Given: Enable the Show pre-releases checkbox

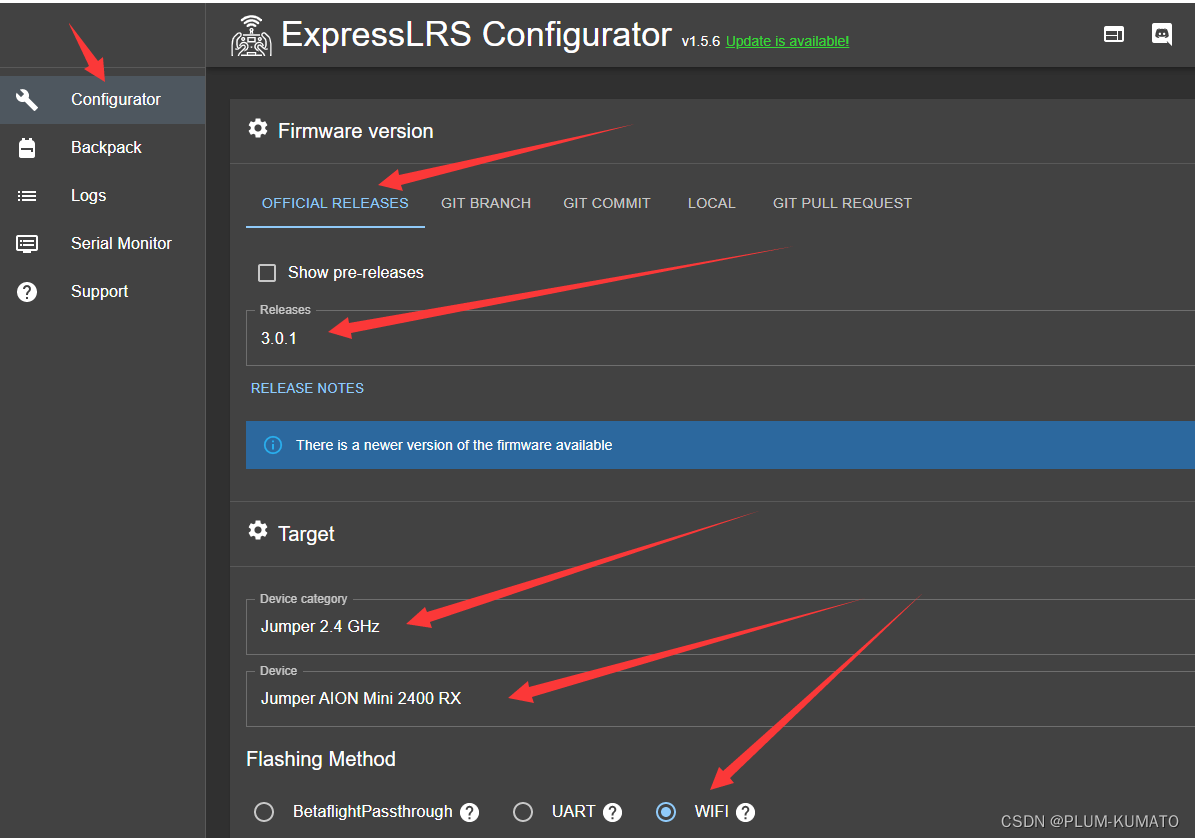Looking at the screenshot, I should point(267,272).
